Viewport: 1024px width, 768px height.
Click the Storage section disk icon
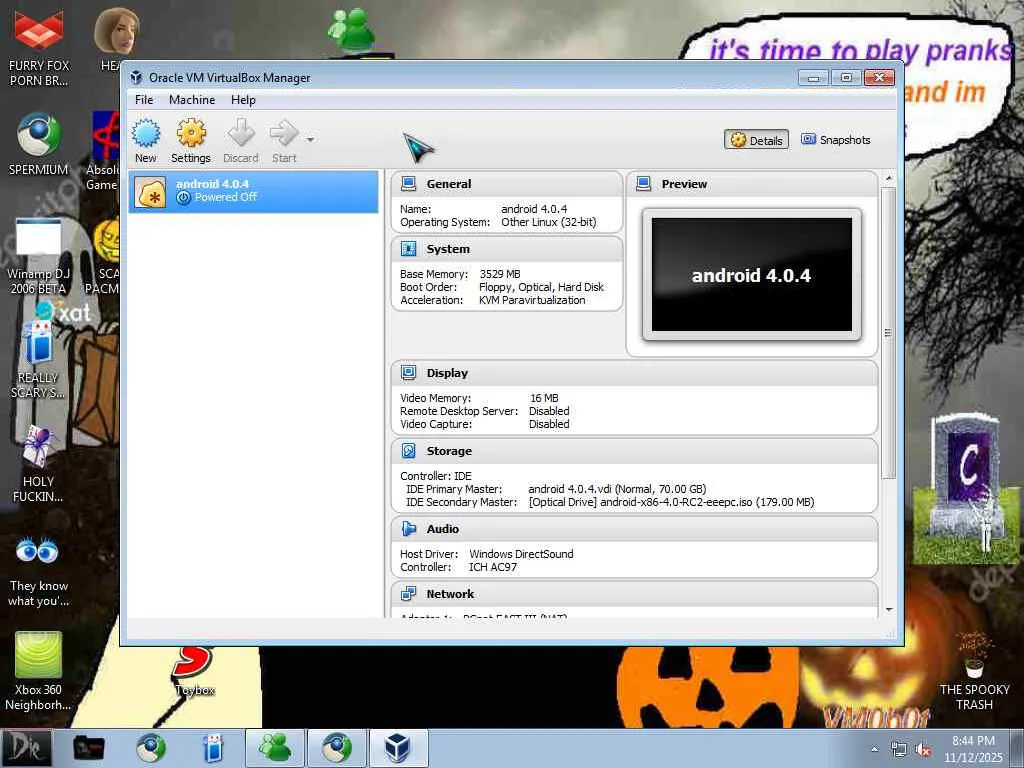pyautogui.click(x=409, y=451)
